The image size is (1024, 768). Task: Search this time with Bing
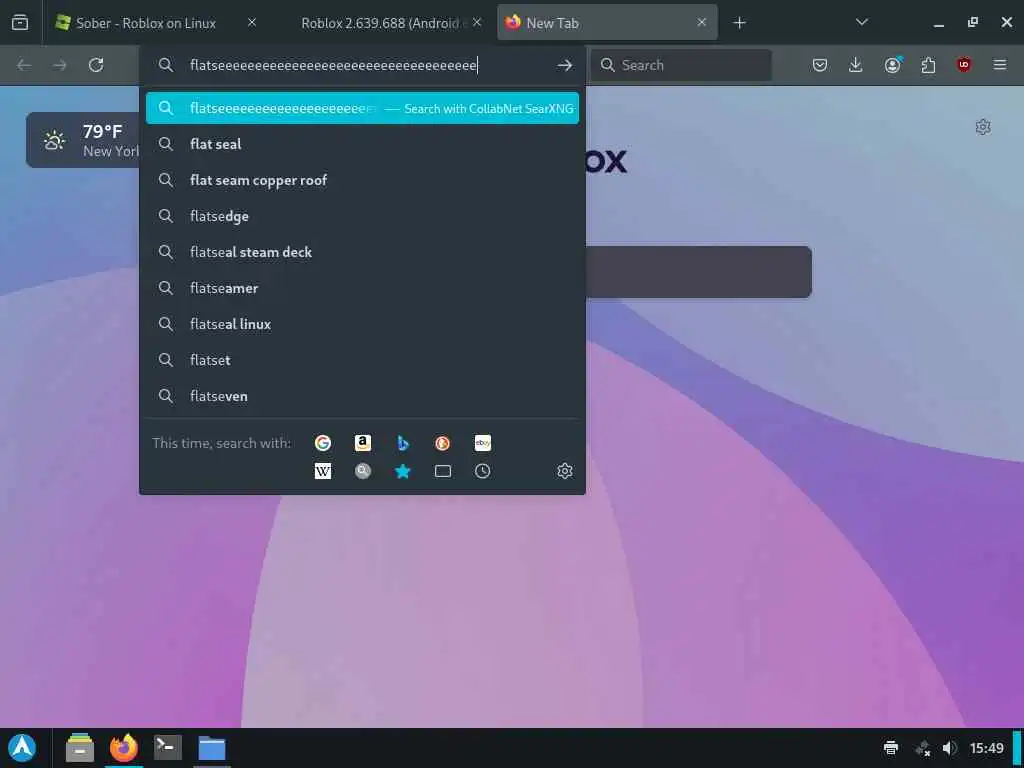pyautogui.click(x=403, y=443)
